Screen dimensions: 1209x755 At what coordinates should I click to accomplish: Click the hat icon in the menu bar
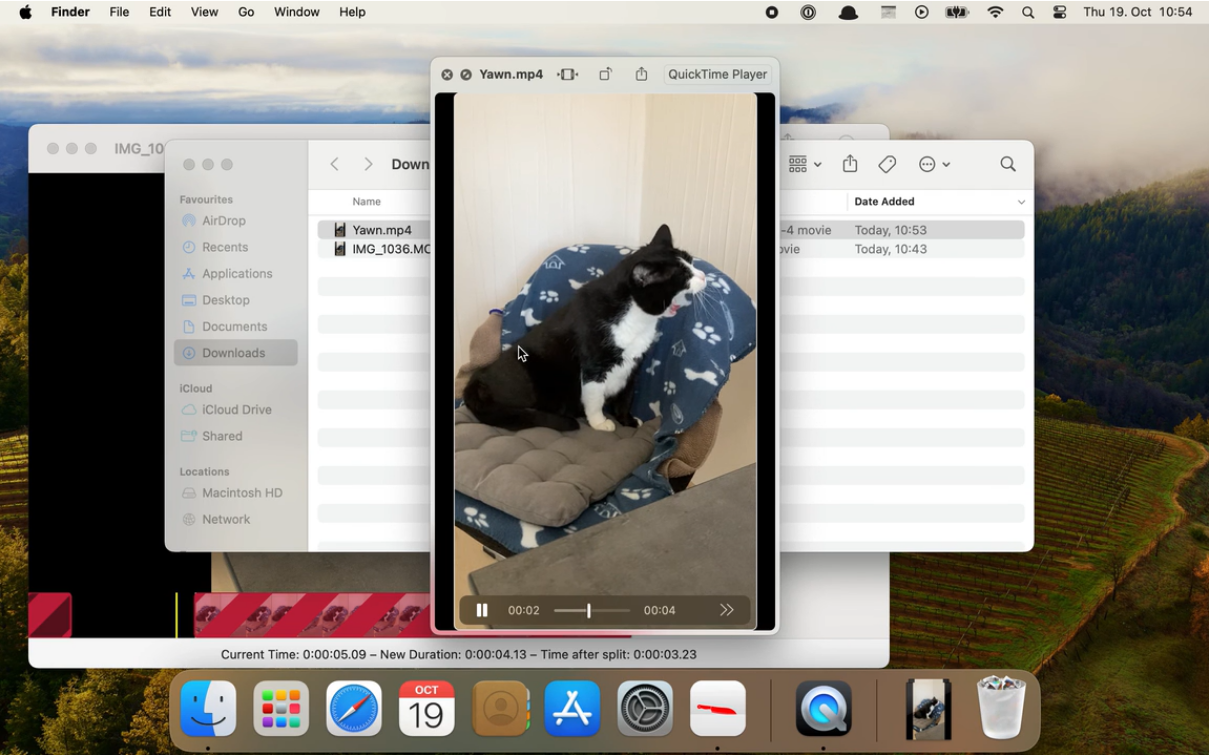(848, 12)
